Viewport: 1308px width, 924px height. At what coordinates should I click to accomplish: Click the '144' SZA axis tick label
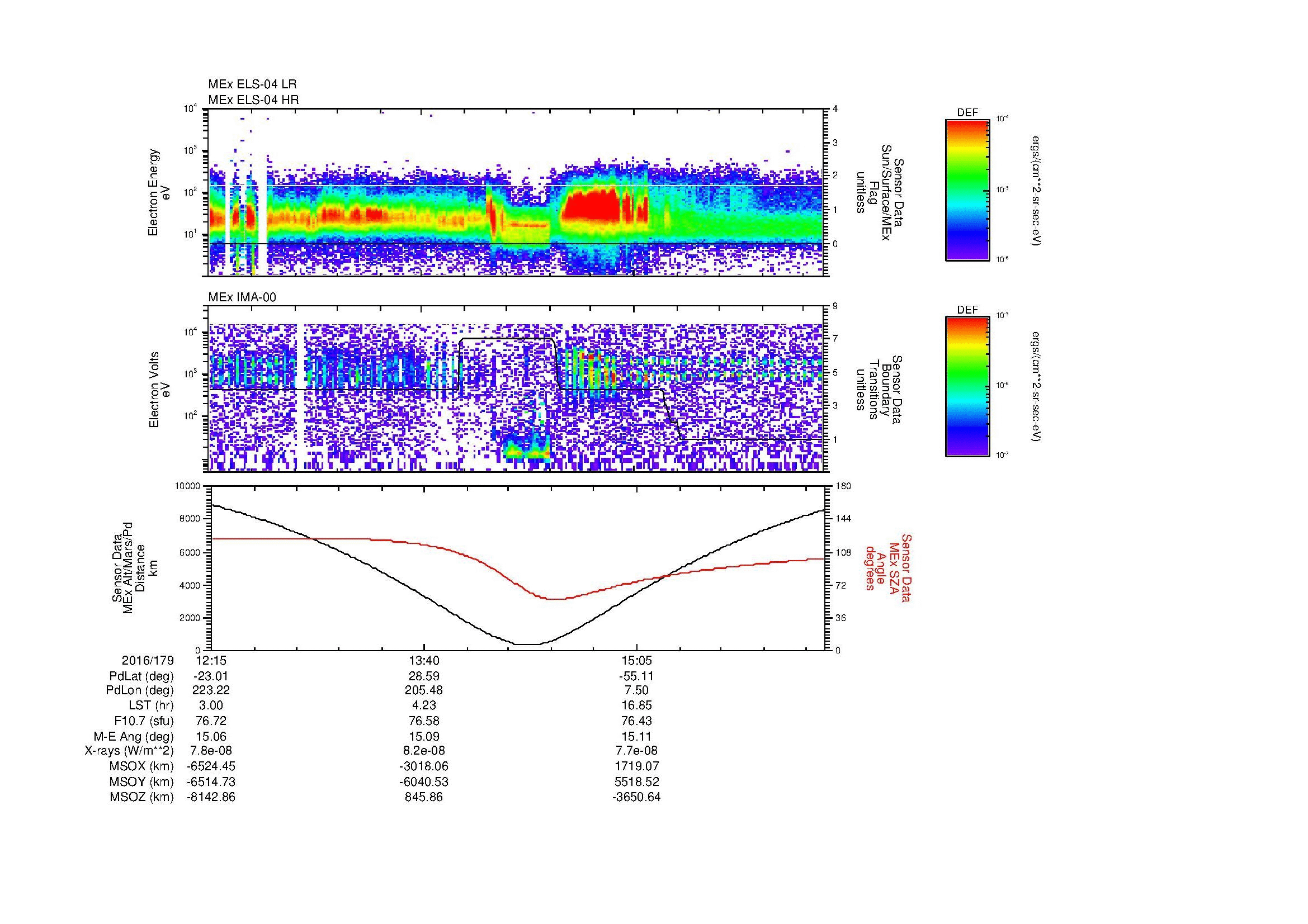click(x=844, y=519)
